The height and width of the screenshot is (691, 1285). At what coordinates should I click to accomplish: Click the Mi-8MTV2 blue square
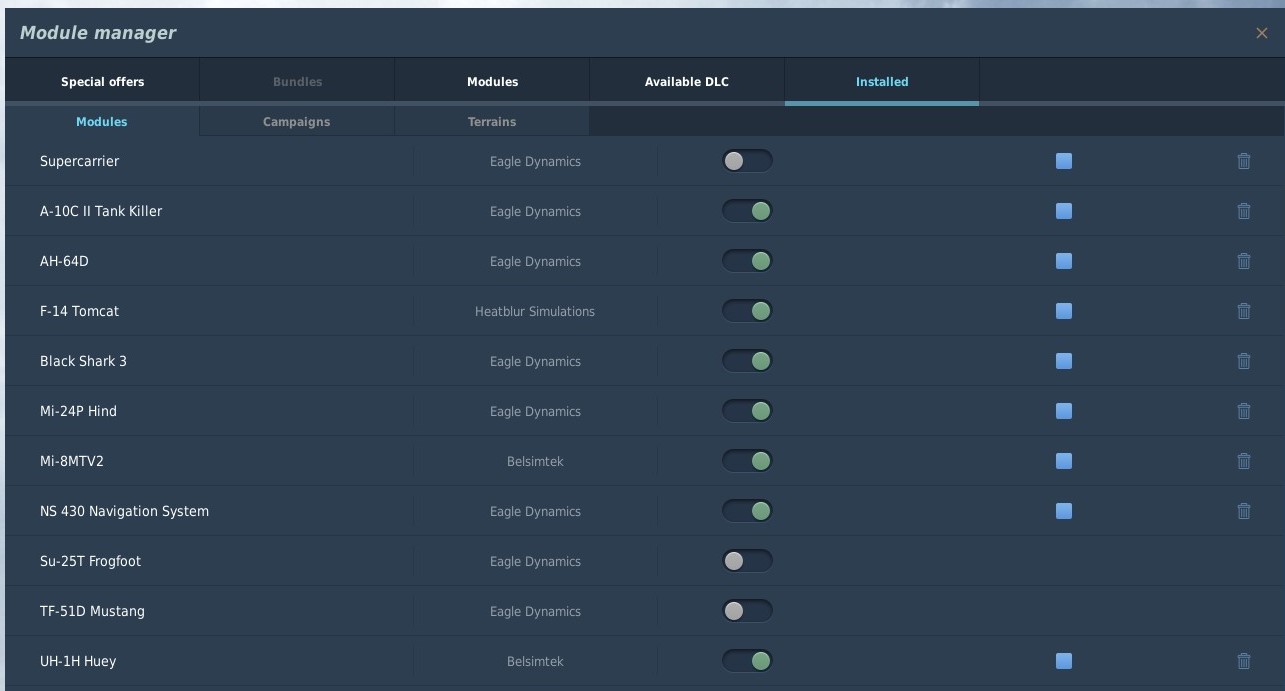(x=1064, y=461)
